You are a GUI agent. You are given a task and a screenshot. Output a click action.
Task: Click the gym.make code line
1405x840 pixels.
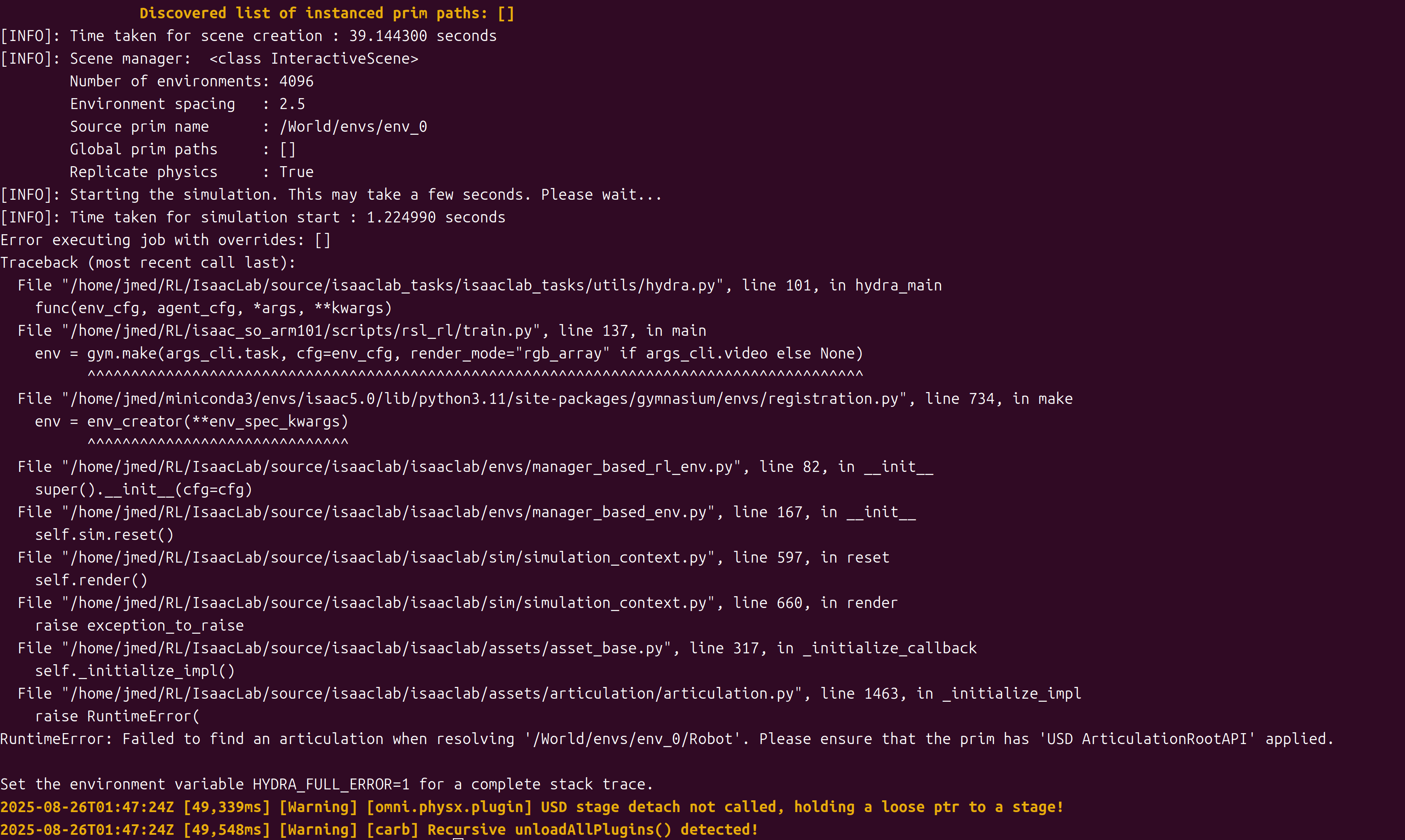tap(449, 354)
